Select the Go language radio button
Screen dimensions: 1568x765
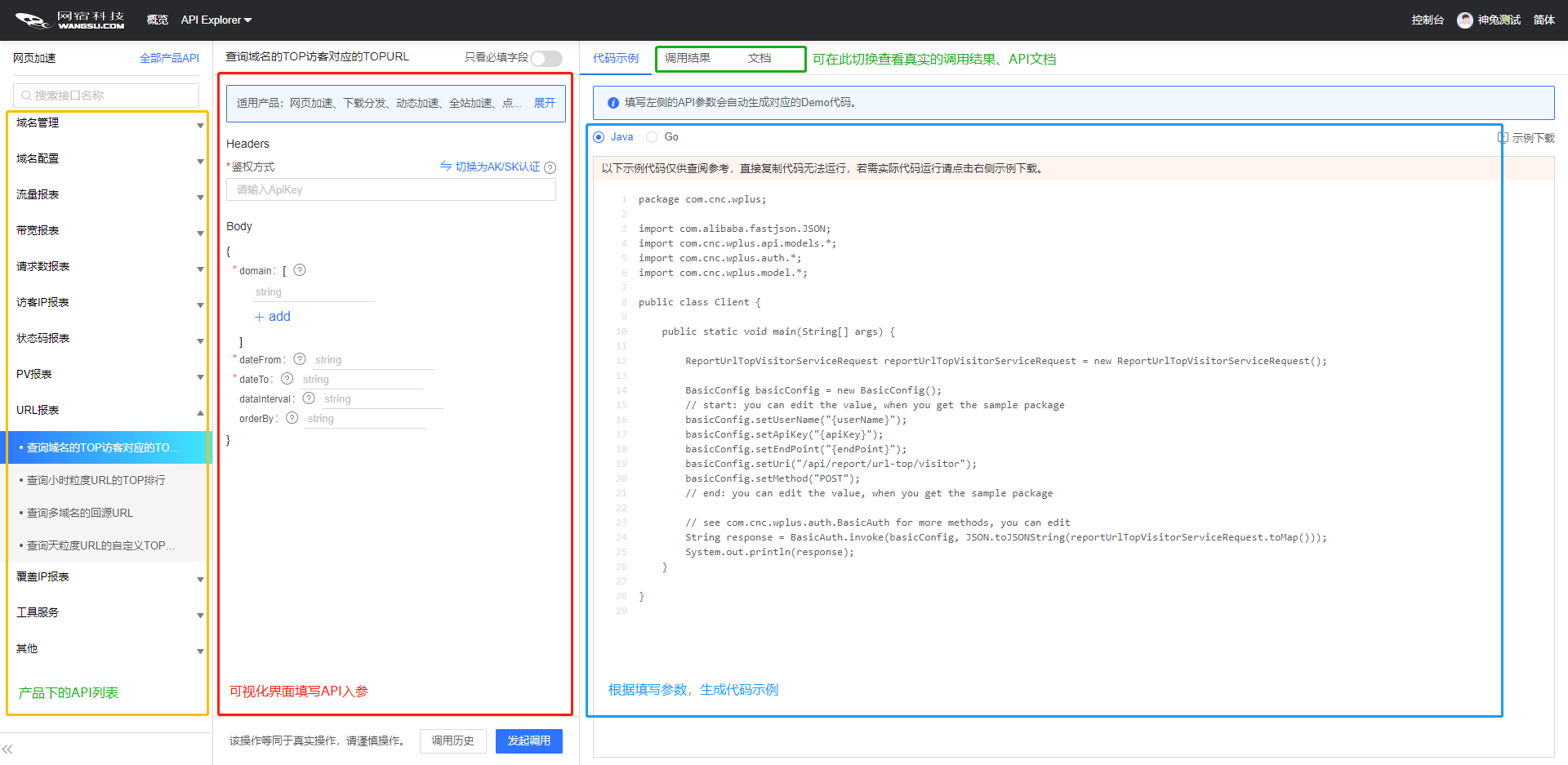[x=652, y=137]
